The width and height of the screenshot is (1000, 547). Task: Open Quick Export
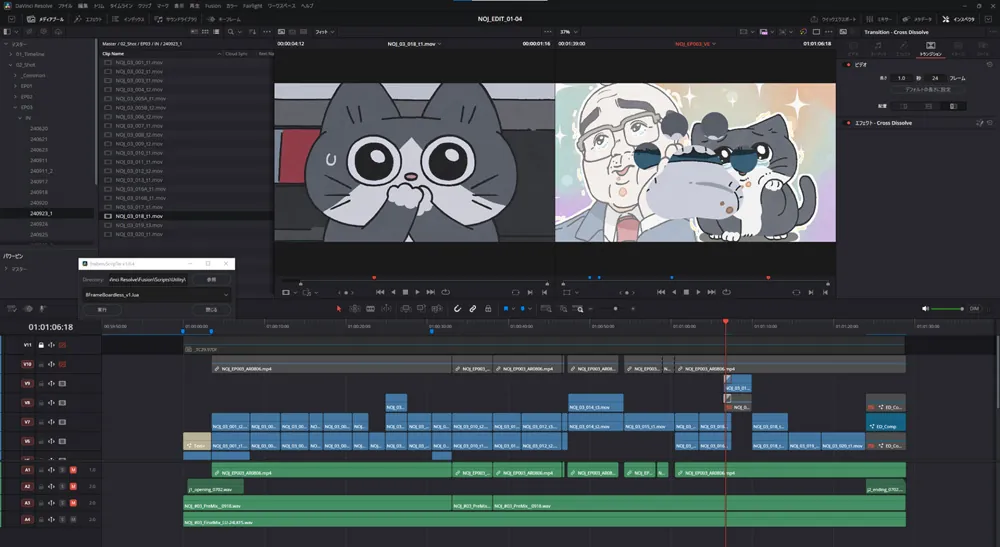(834, 19)
